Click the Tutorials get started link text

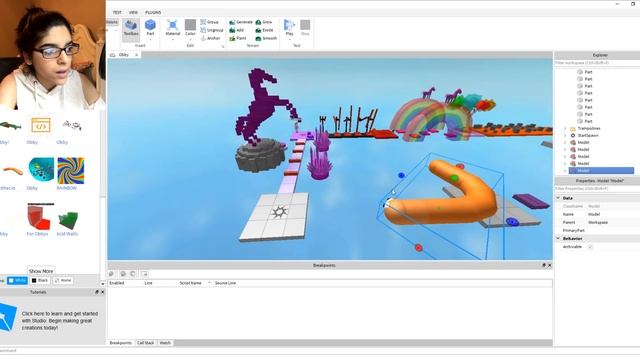[x=60, y=321]
